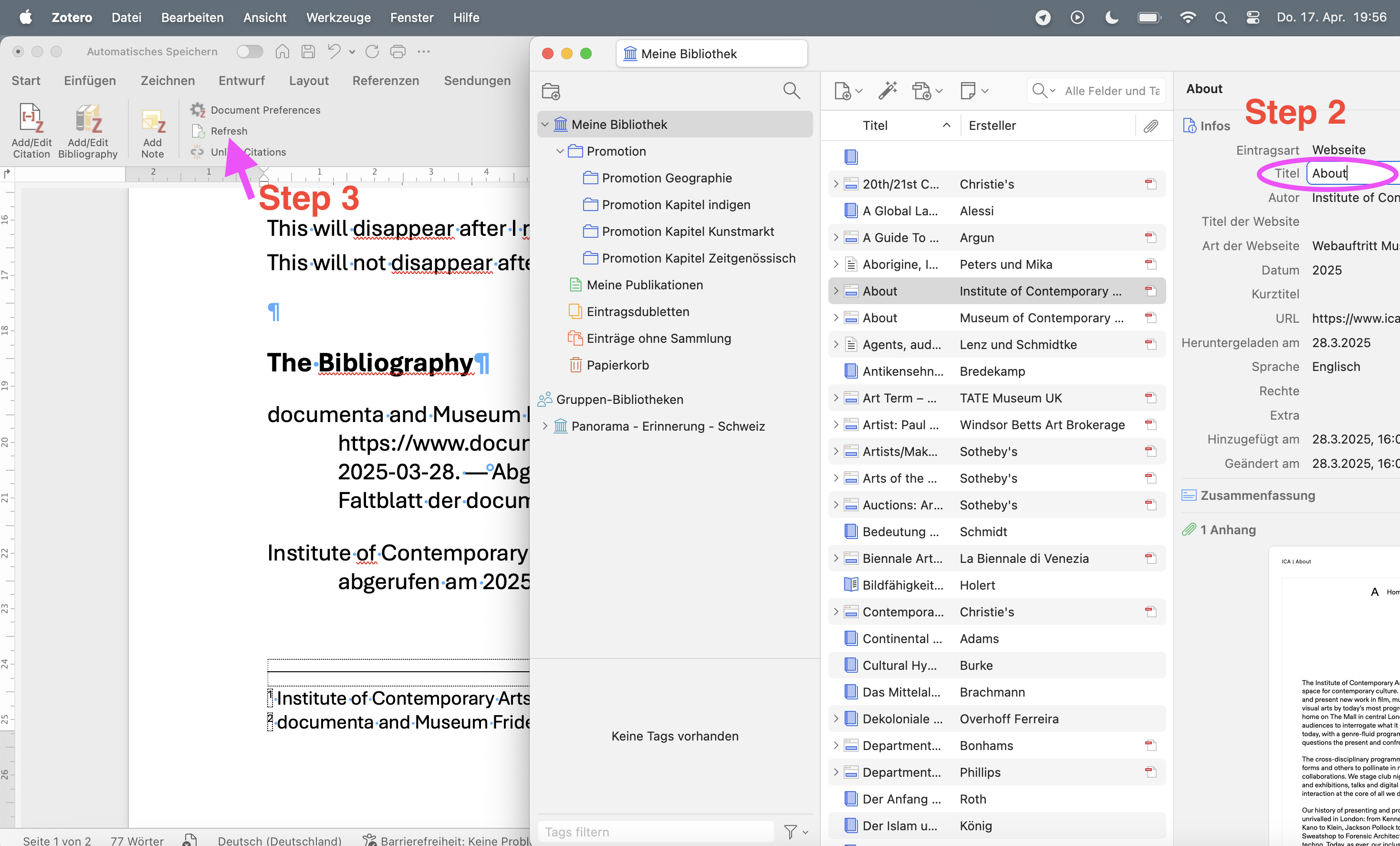The height and width of the screenshot is (846, 1400).
Task: Click the new note toolbar icon
Action: (968, 90)
